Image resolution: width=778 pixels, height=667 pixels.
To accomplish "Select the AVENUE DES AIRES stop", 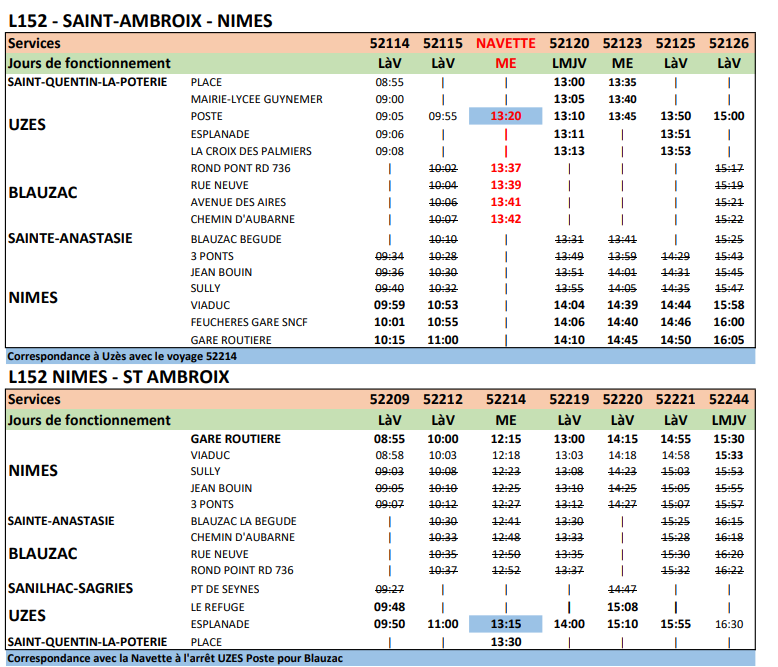I will point(238,202).
